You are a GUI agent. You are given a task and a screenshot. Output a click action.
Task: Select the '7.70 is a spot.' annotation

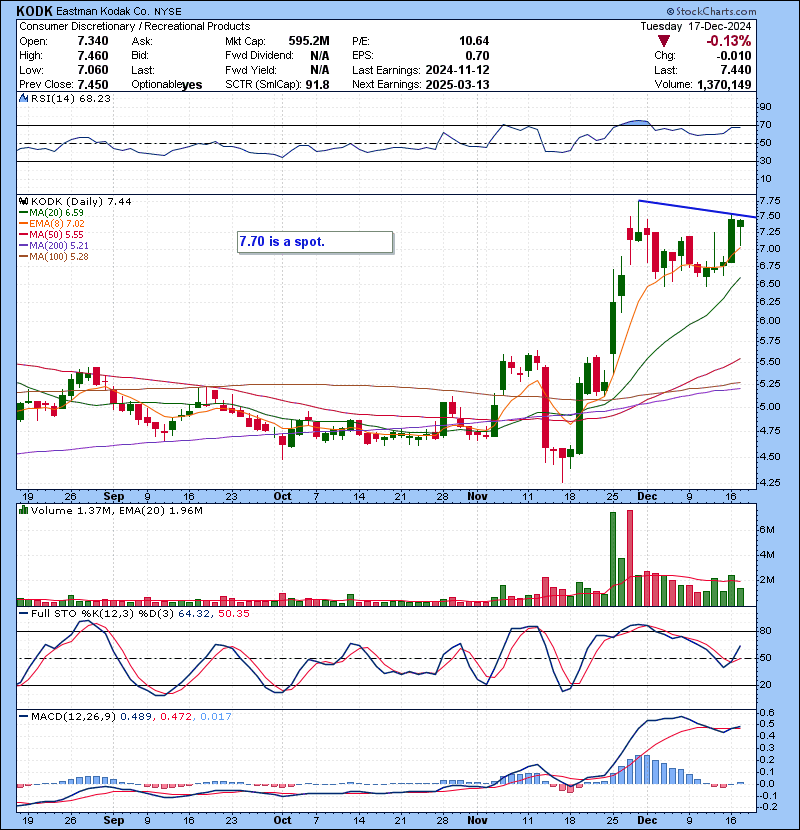click(315, 242)
